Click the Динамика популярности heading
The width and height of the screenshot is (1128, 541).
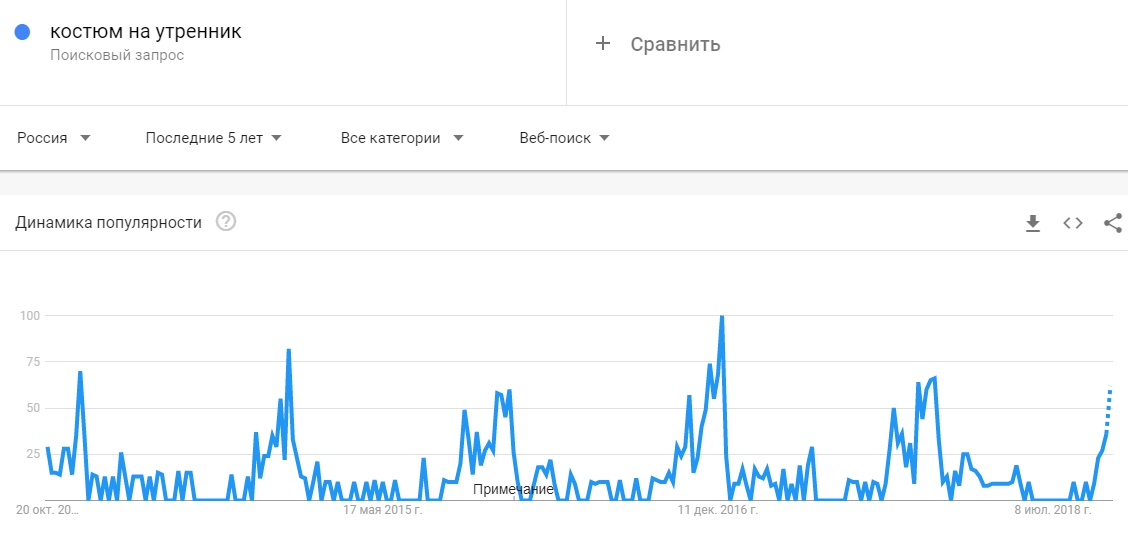click(x=108, y=222)
